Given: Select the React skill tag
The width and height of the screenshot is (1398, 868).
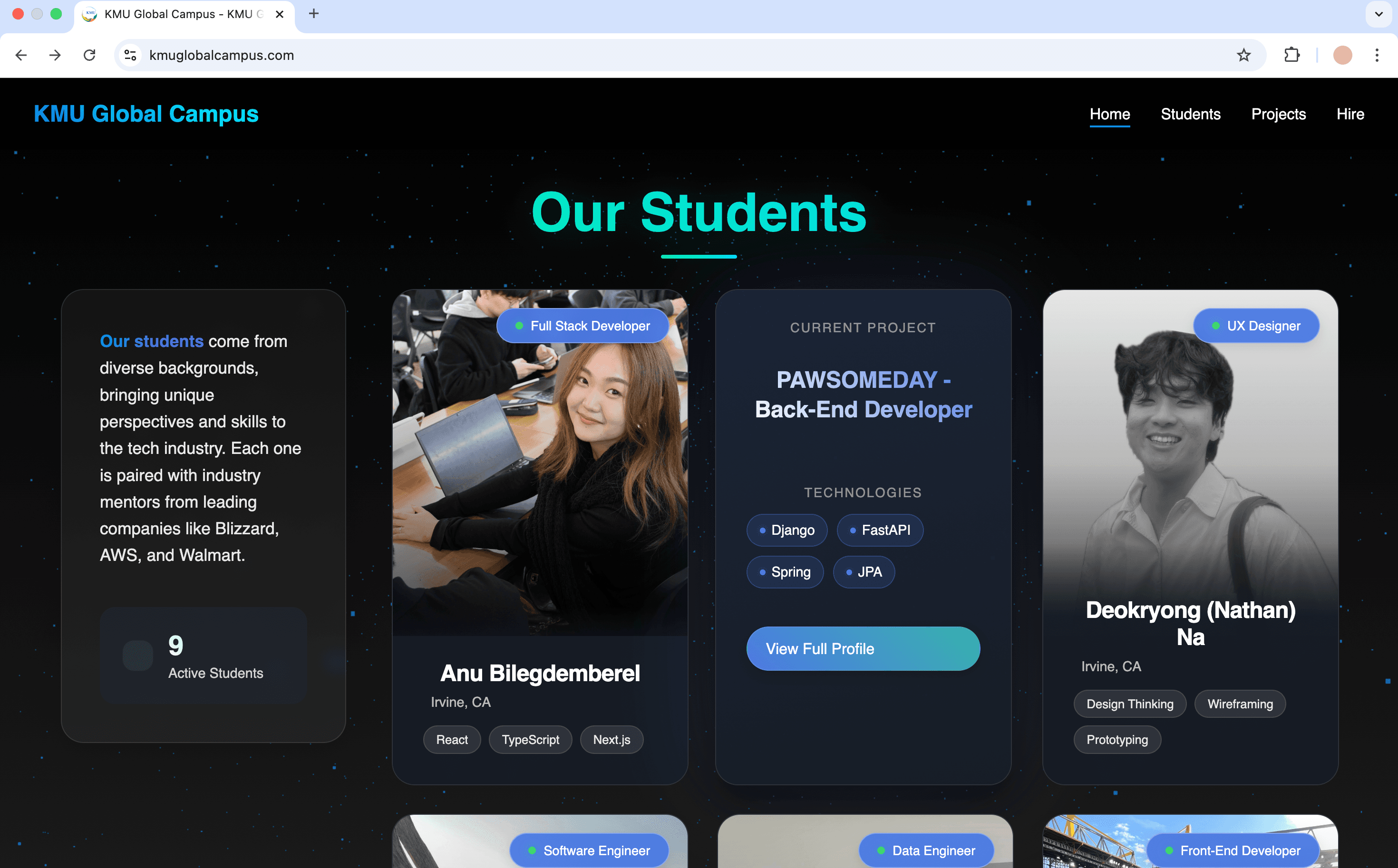Looking at the screenshot, I should click(x=452, y=740).
